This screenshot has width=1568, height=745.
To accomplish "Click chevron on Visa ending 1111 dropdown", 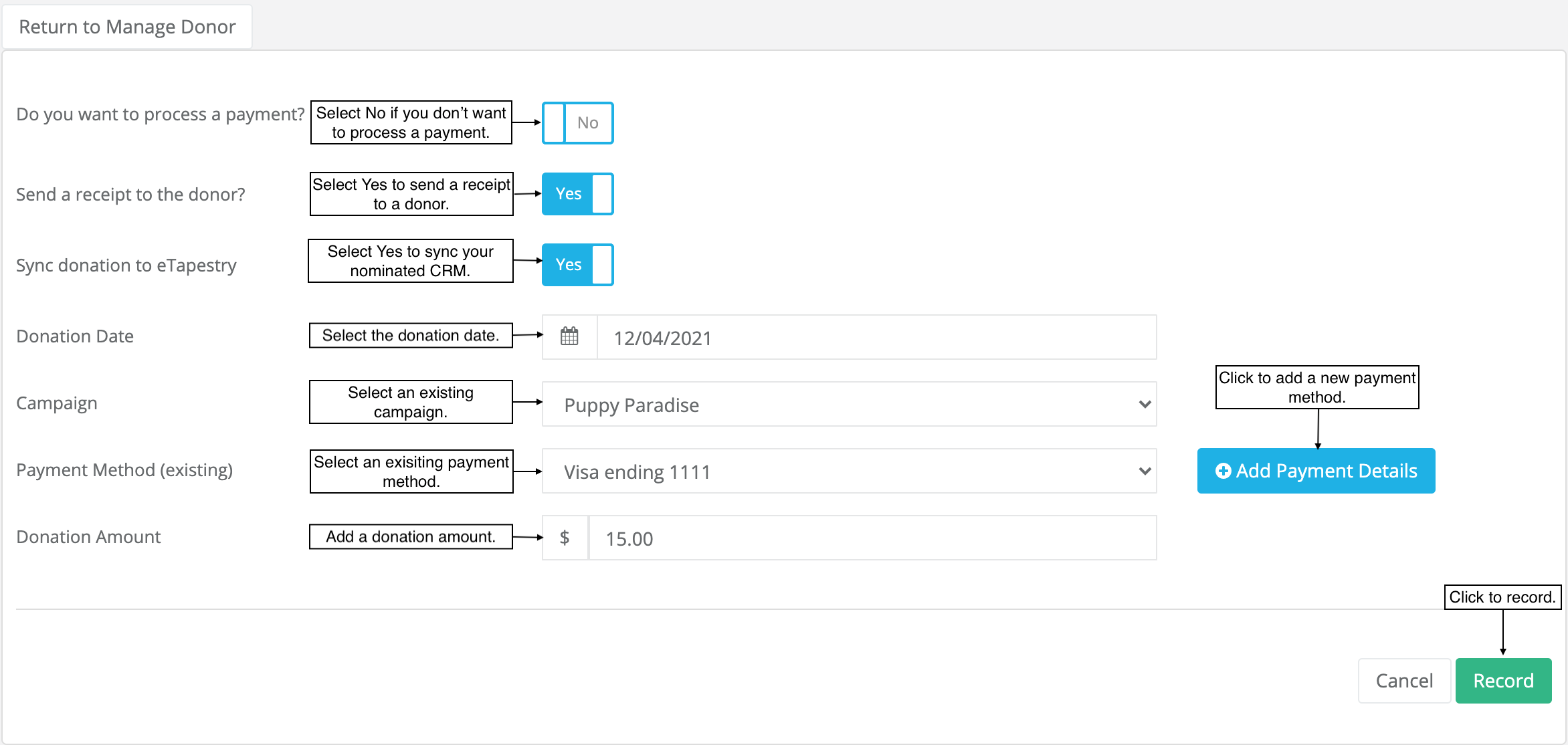I will (1145, 471).
